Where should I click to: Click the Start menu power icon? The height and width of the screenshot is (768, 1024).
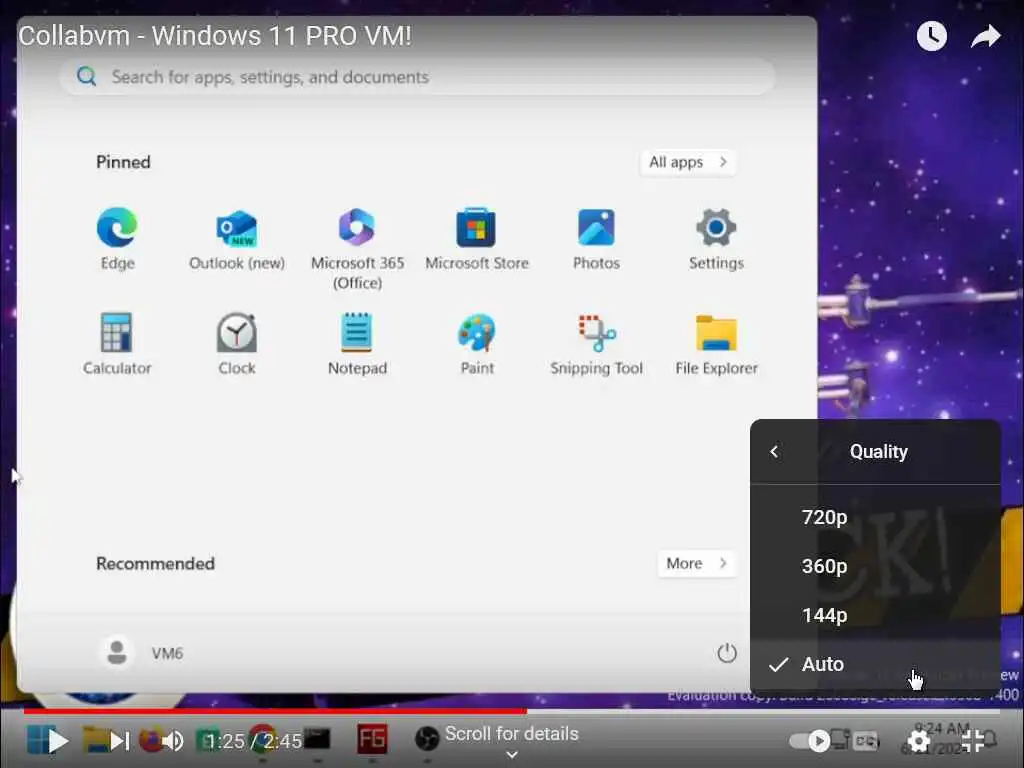tap(727, 652)
